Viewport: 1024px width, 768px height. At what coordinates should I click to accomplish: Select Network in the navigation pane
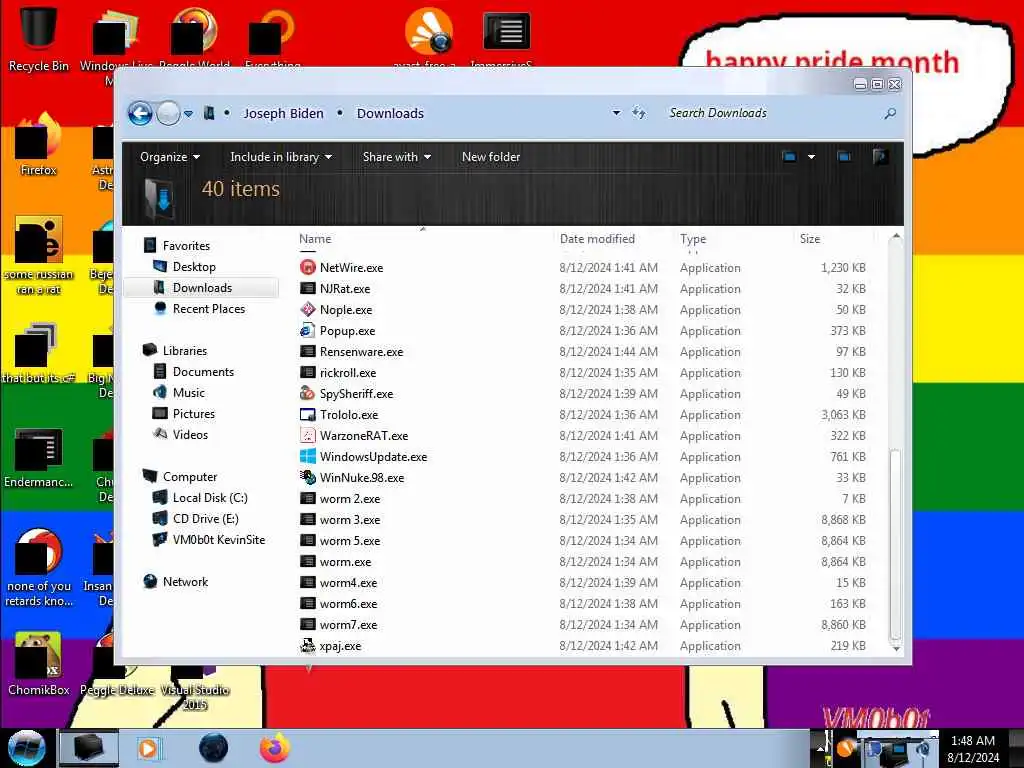click(185, 581)
